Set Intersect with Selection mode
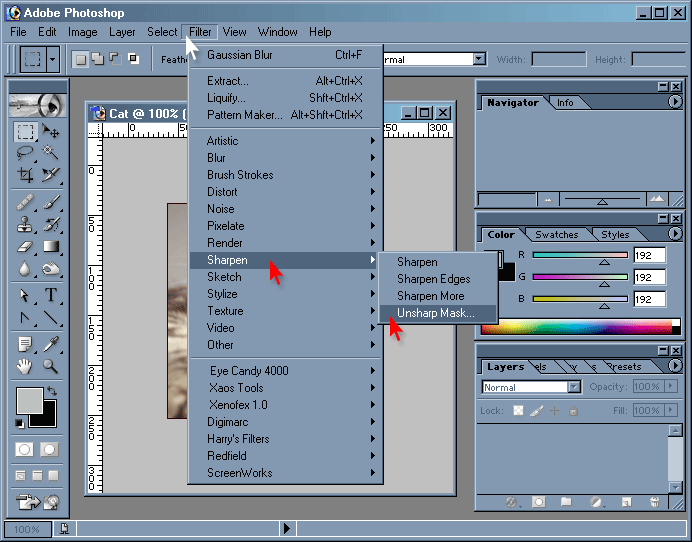 point(133,59)
